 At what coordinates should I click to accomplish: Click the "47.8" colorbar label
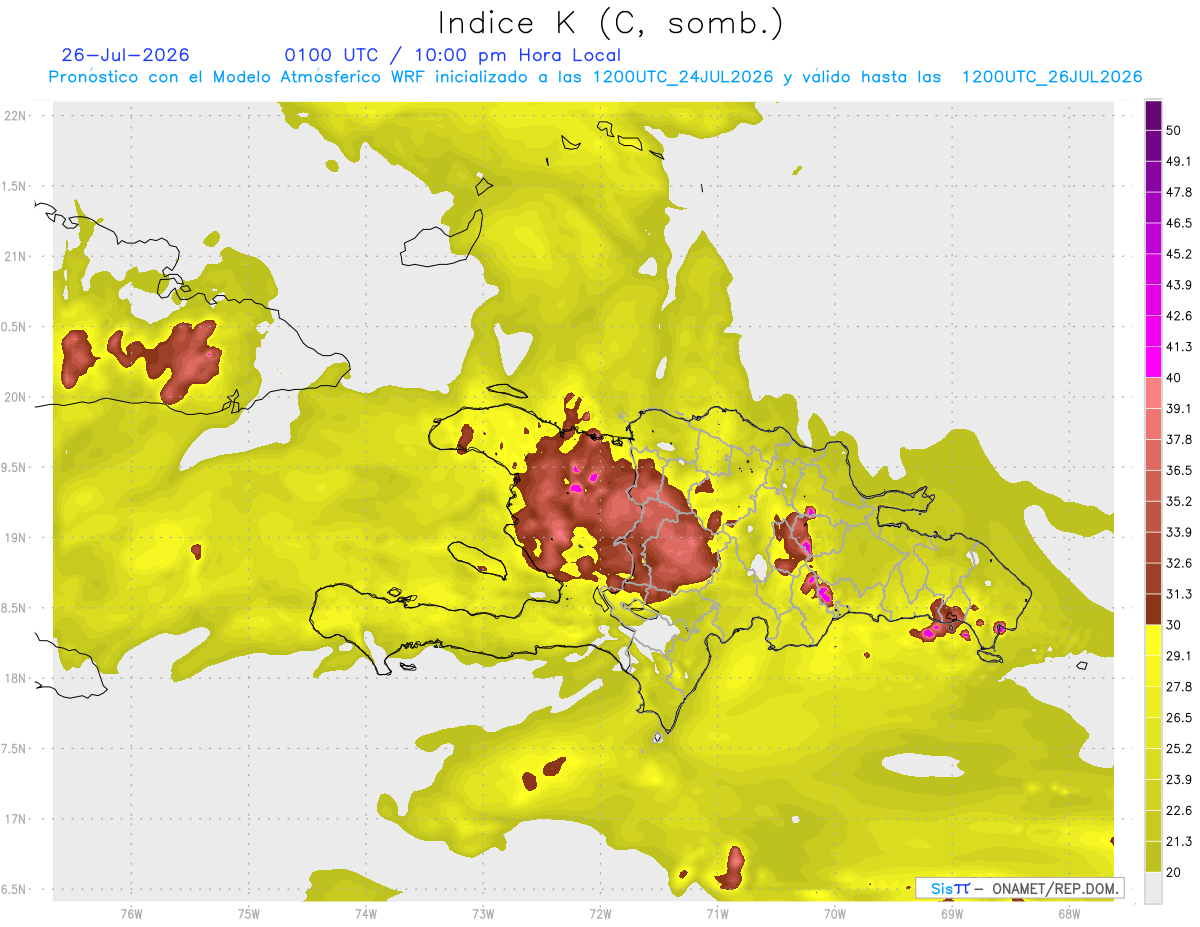point(1179,193)
